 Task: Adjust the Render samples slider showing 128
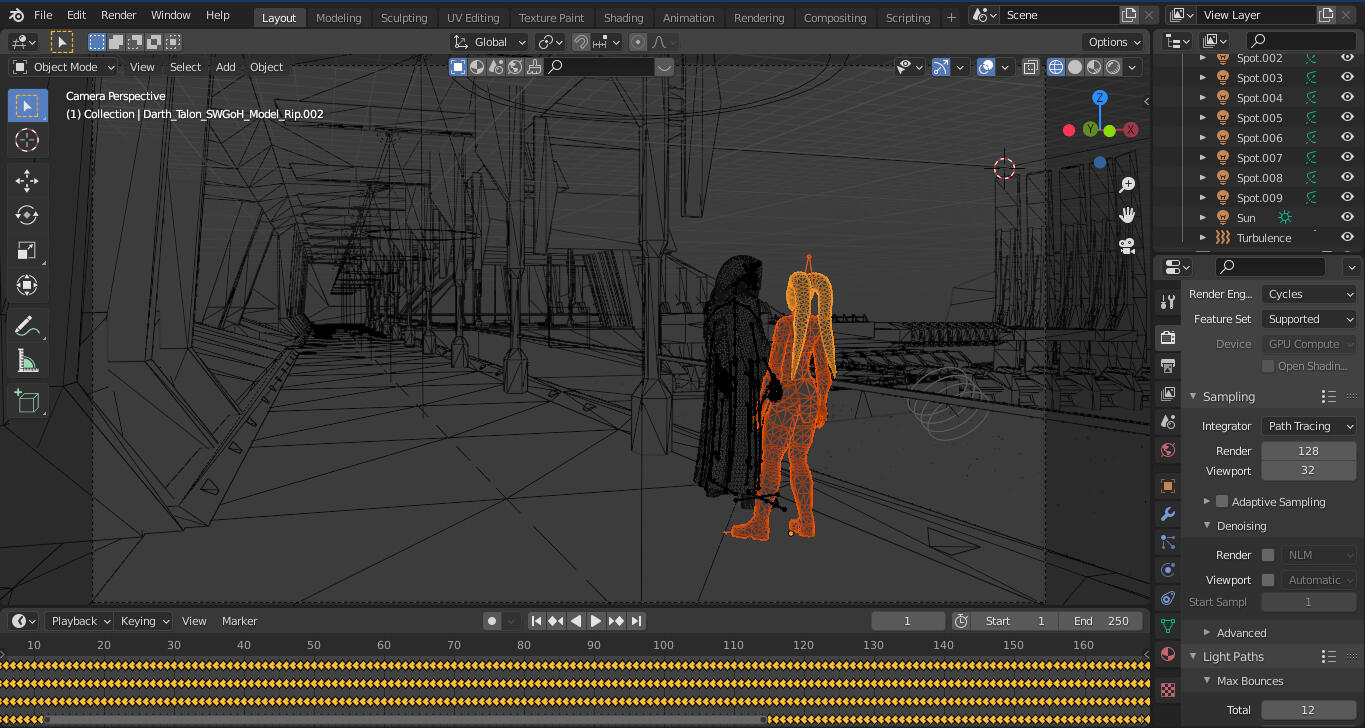click(x=1308, y=450)
